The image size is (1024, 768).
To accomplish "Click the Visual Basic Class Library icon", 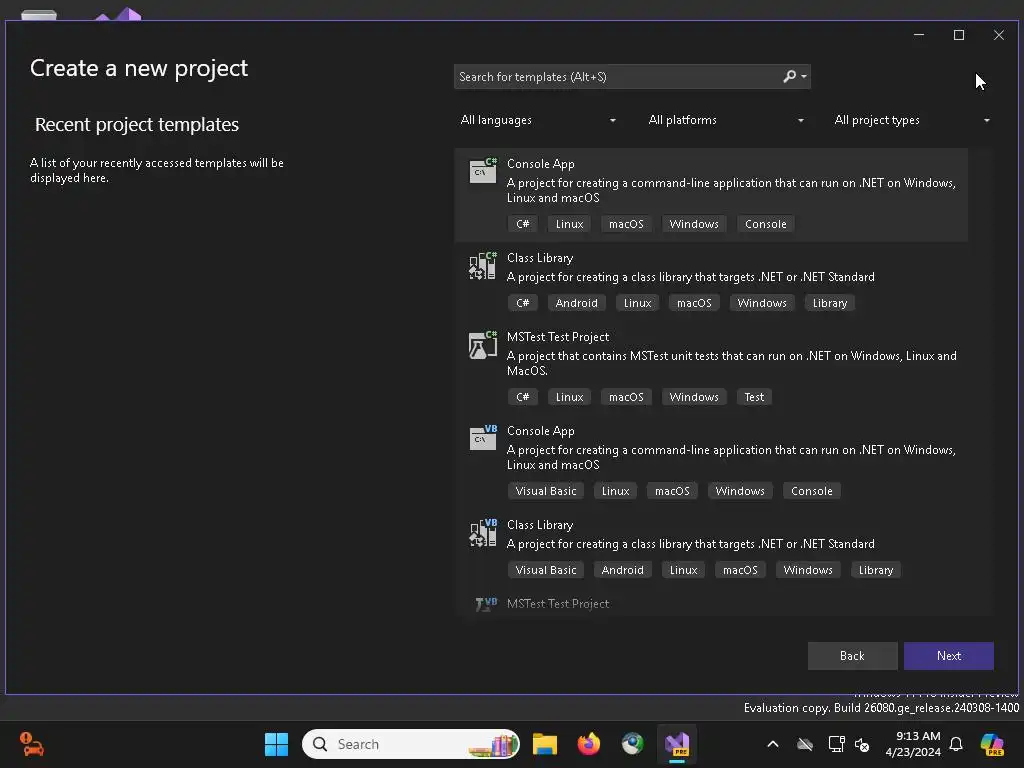I will [x=483, y=532].
